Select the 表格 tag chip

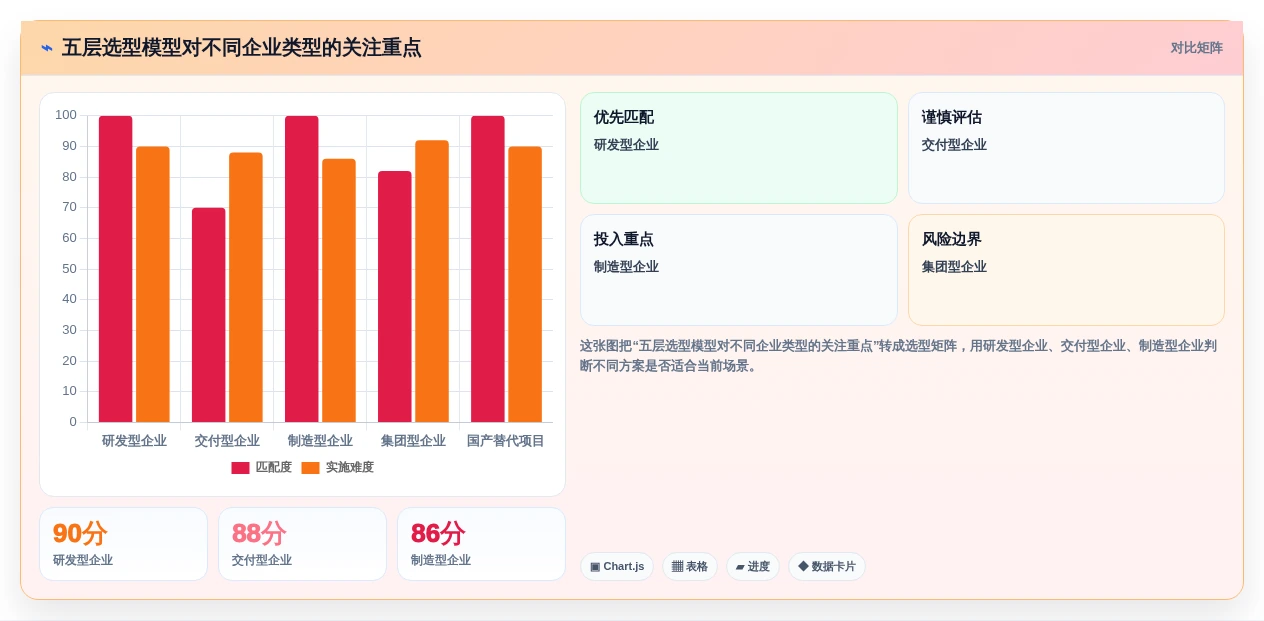pyautogui.click(x=690, y=567)
